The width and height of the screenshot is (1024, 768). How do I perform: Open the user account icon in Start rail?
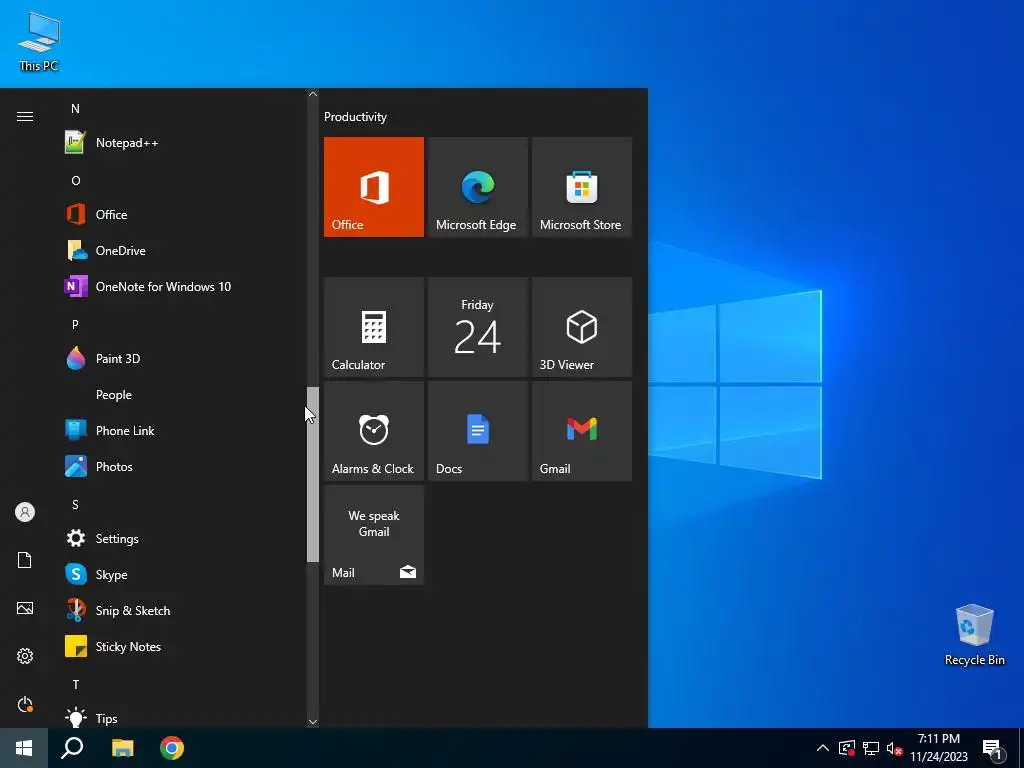(x=25, y=512)
